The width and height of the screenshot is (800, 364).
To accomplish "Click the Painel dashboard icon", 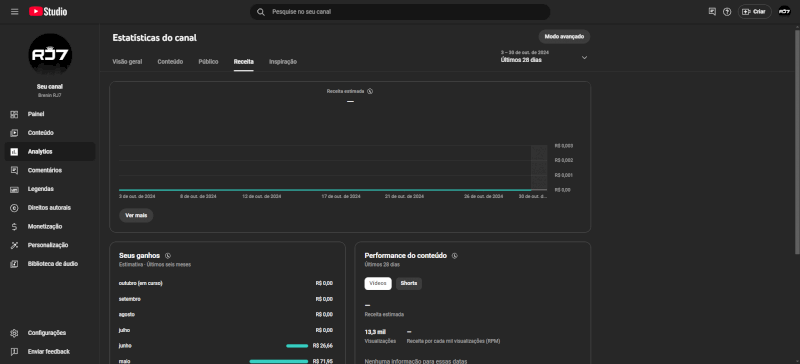I will pos(14,114).
